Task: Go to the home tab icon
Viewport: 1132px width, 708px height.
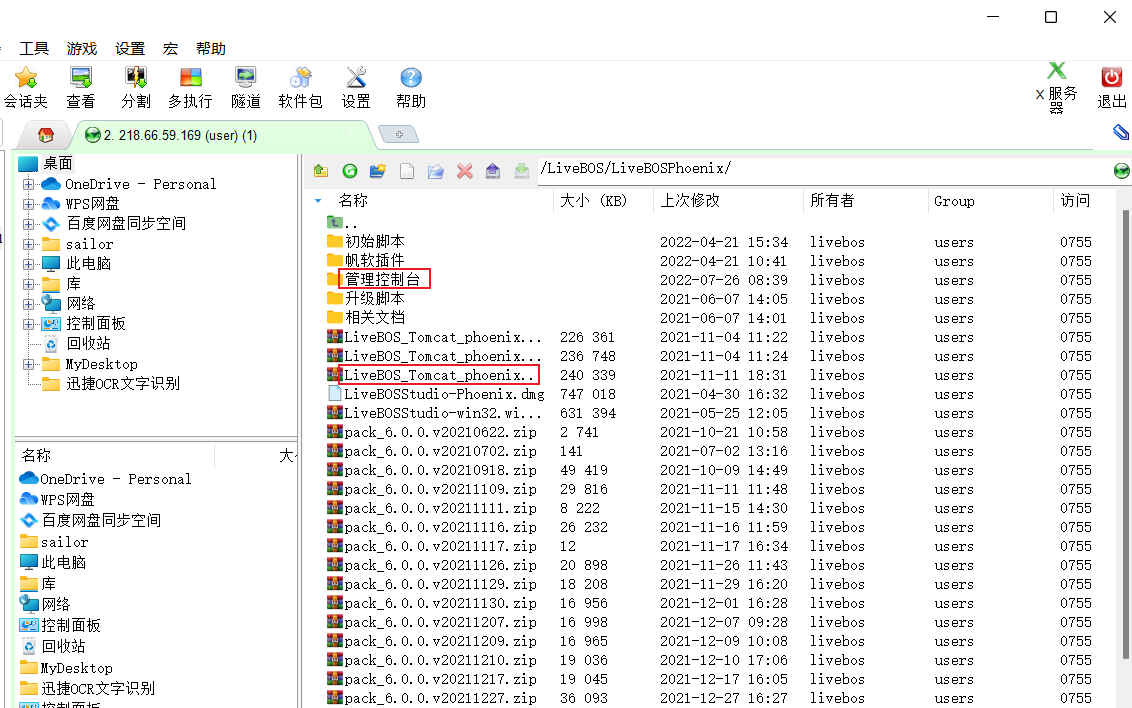Action: [45, 135]
